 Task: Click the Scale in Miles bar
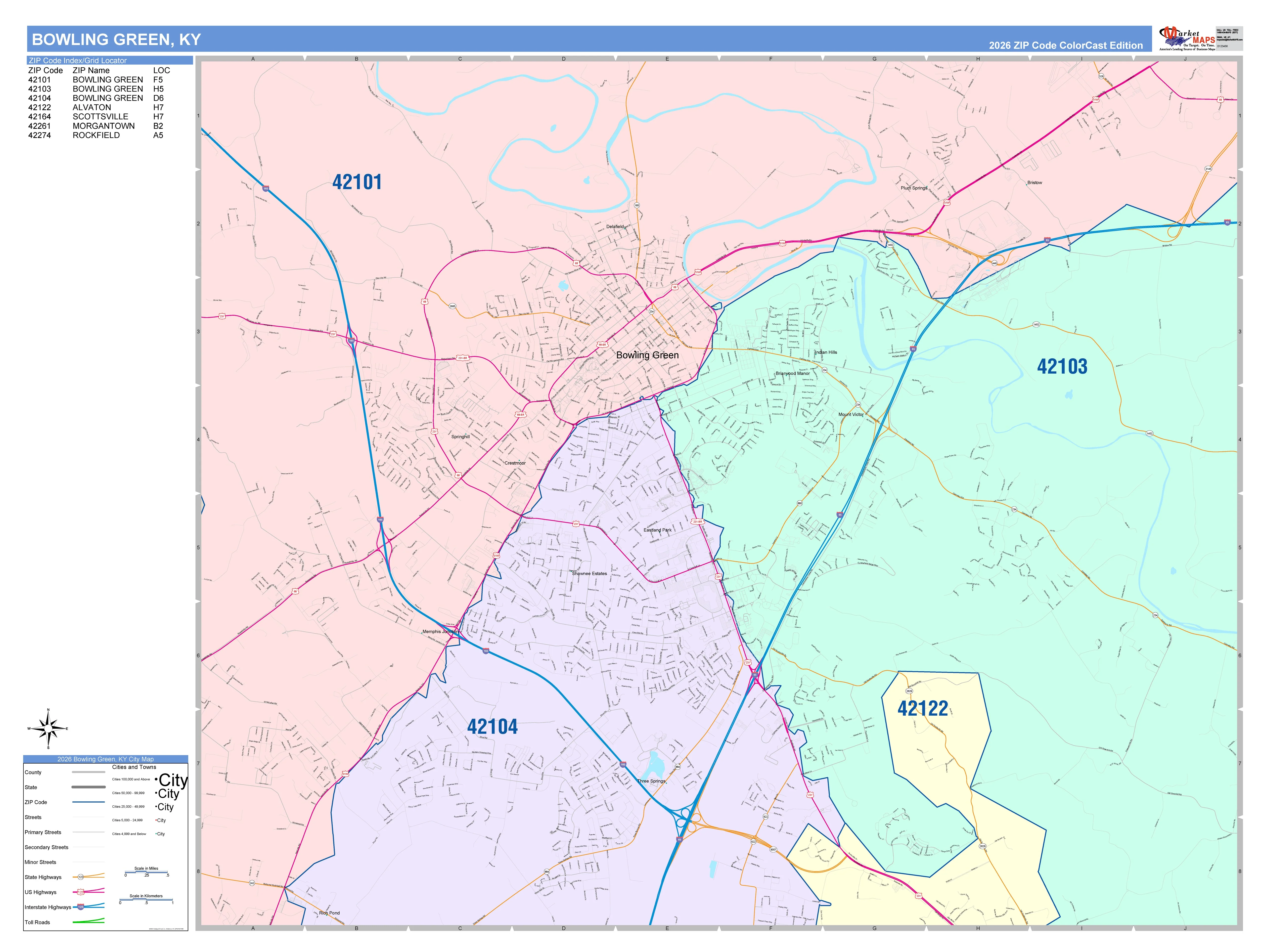pos(147,872)
